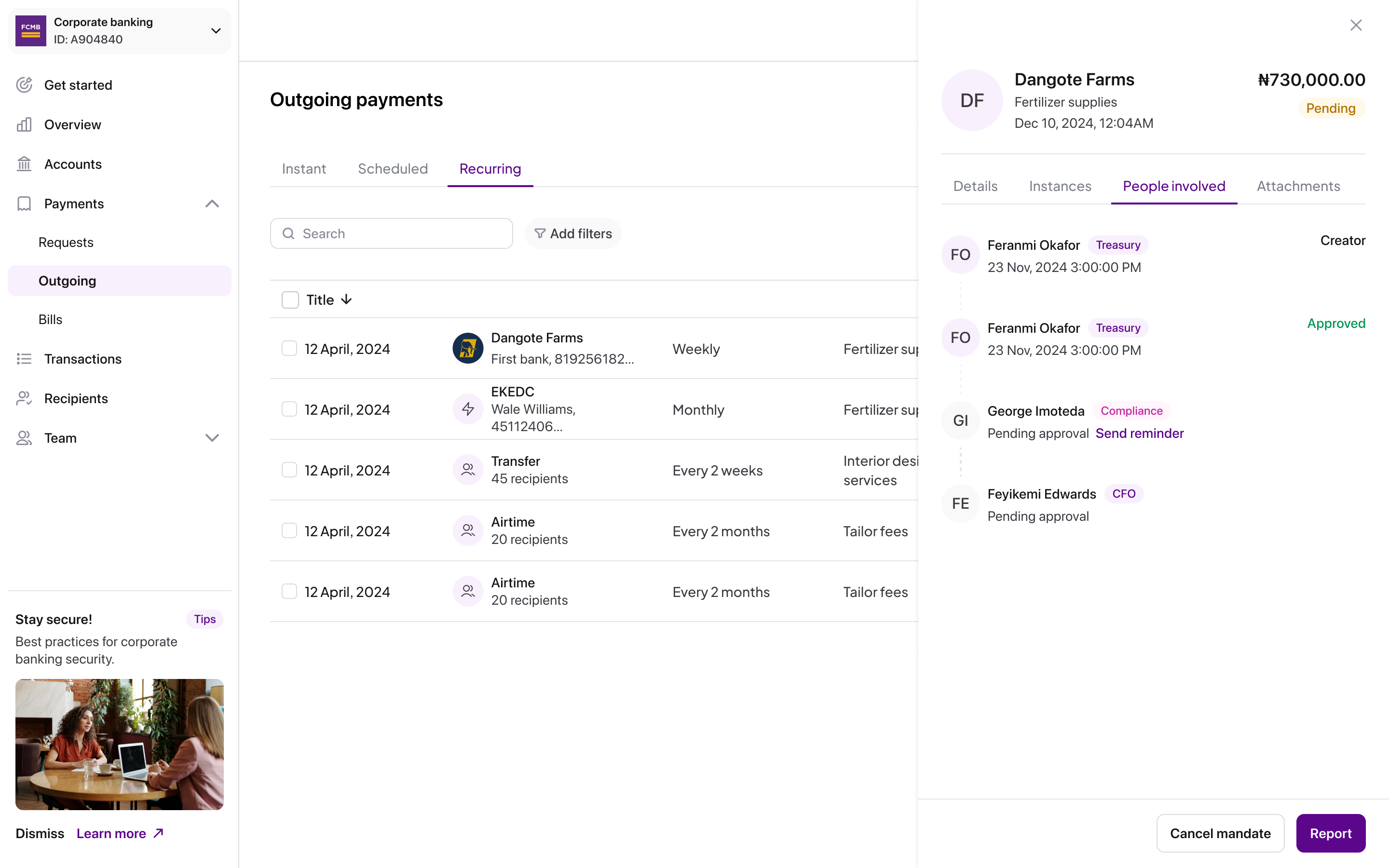
Task: Click the Add filters button
Action: 573,234
